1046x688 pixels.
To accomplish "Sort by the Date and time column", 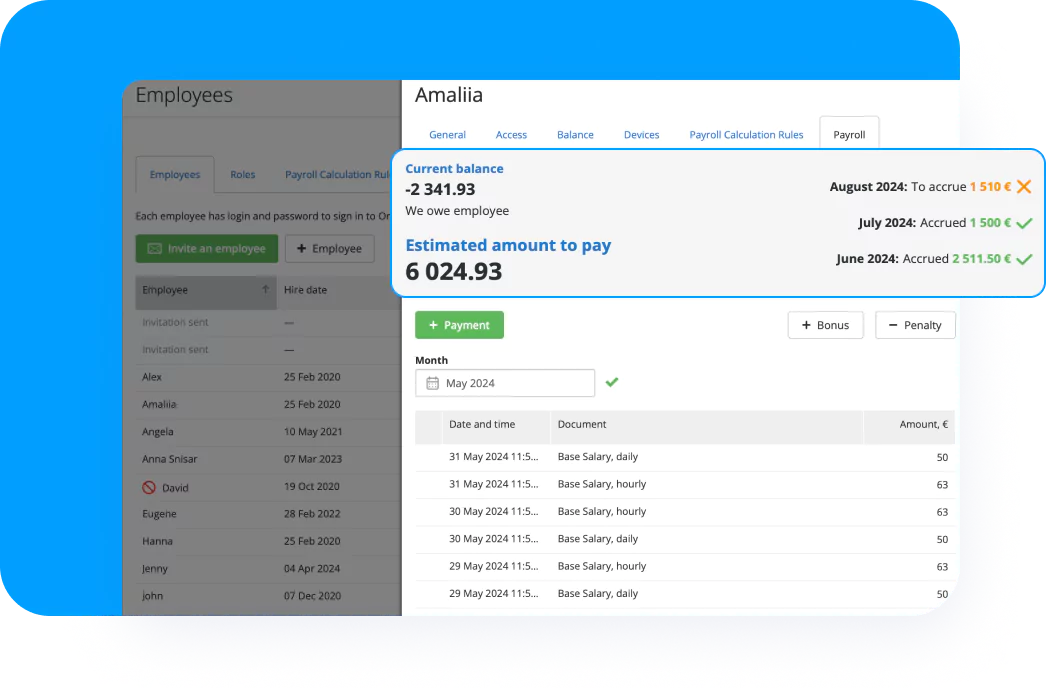I will (x=482, y=425).
